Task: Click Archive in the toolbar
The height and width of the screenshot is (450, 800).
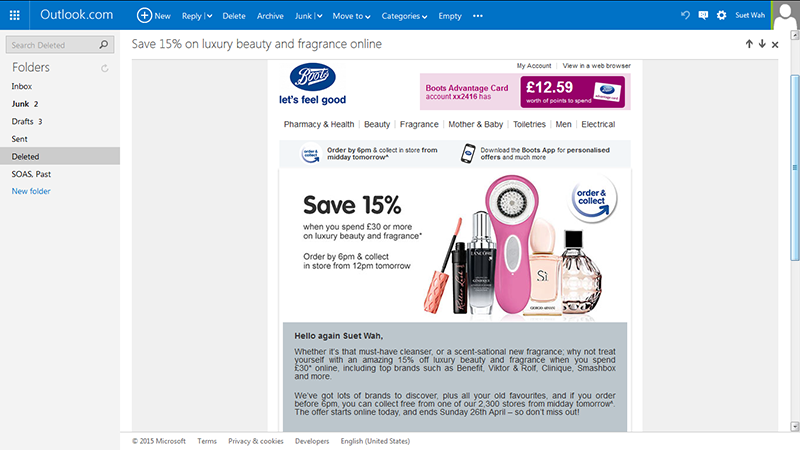Action: click(x=270, y=16)
